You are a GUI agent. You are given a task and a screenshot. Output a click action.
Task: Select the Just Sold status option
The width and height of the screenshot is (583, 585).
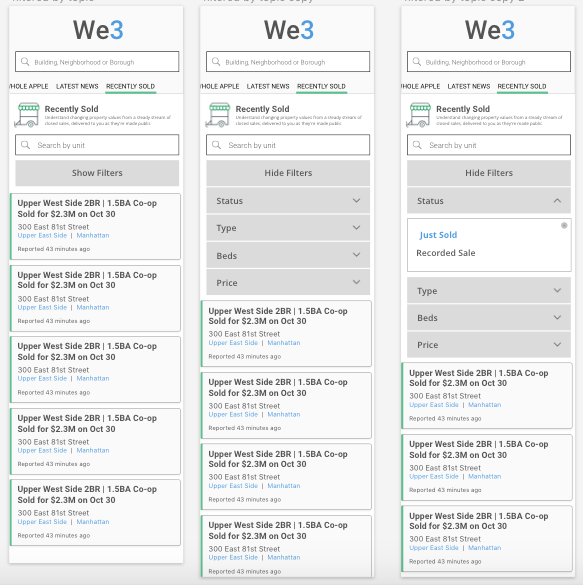pos(438,235)
